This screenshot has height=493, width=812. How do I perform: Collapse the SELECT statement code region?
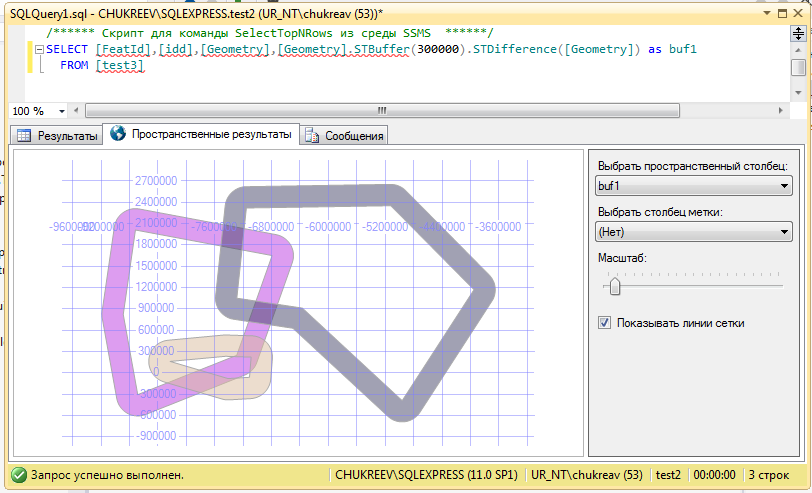point(38,49)
